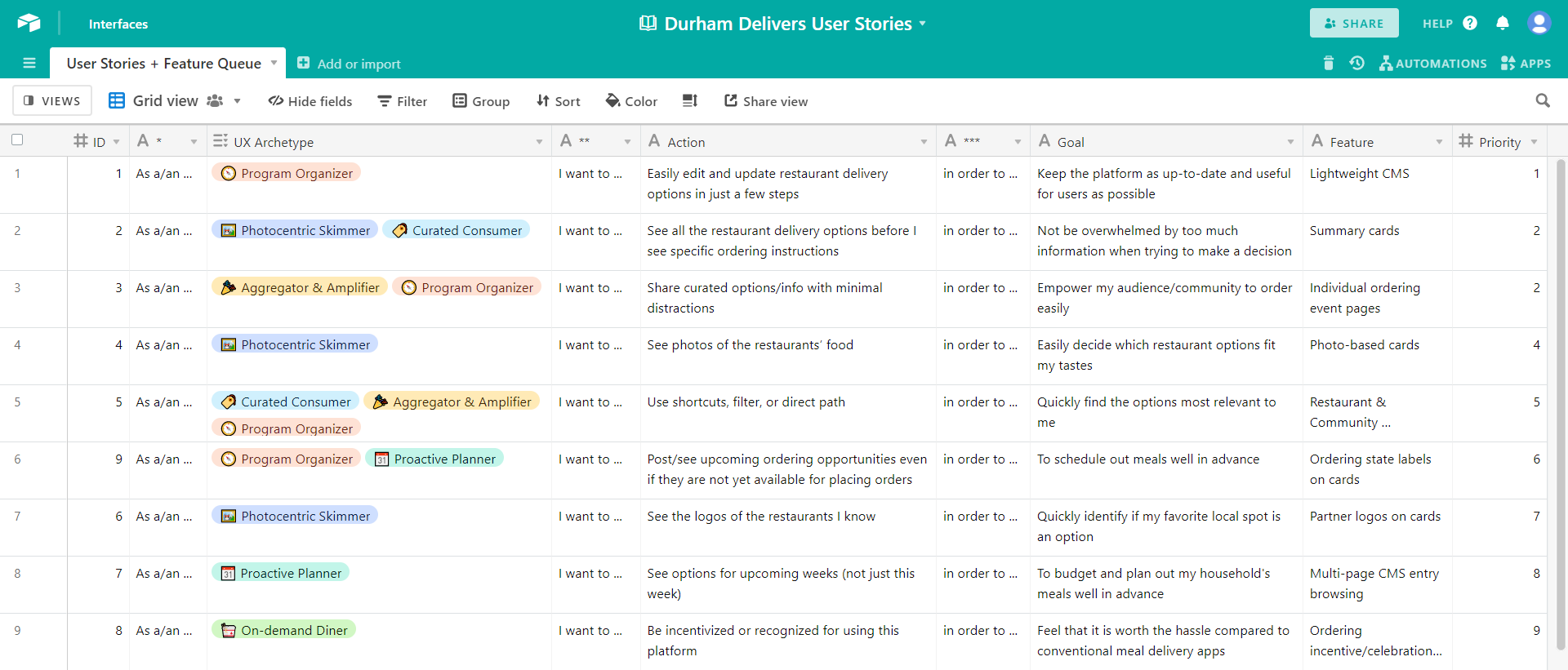Open the Filter option

click(x=403, y=101)
